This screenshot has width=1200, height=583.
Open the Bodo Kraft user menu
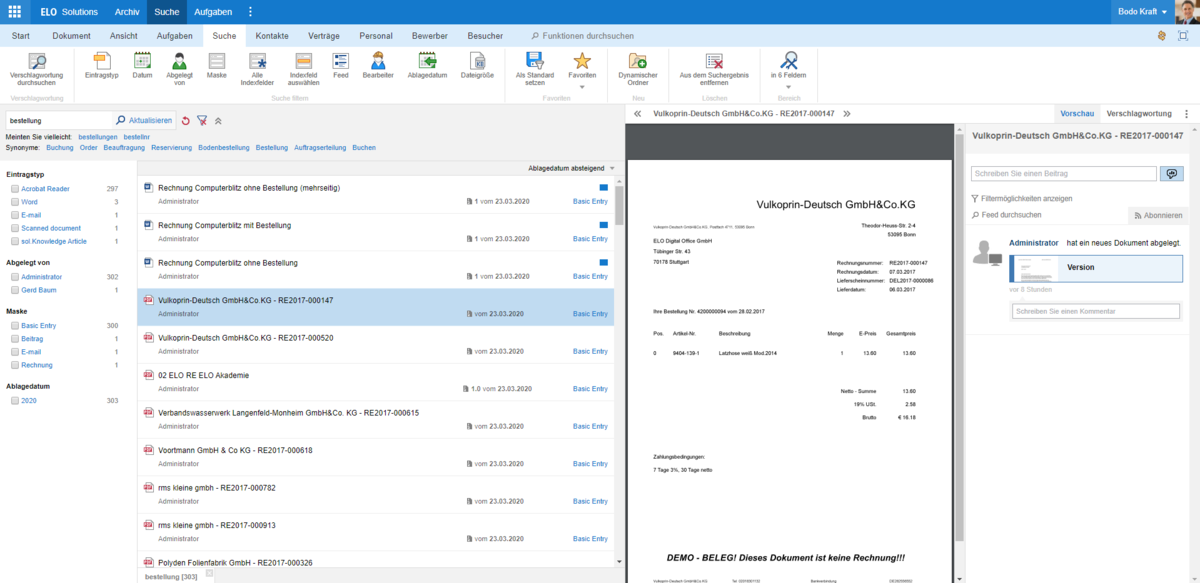pyautogui.click(x=1140, y=12)
